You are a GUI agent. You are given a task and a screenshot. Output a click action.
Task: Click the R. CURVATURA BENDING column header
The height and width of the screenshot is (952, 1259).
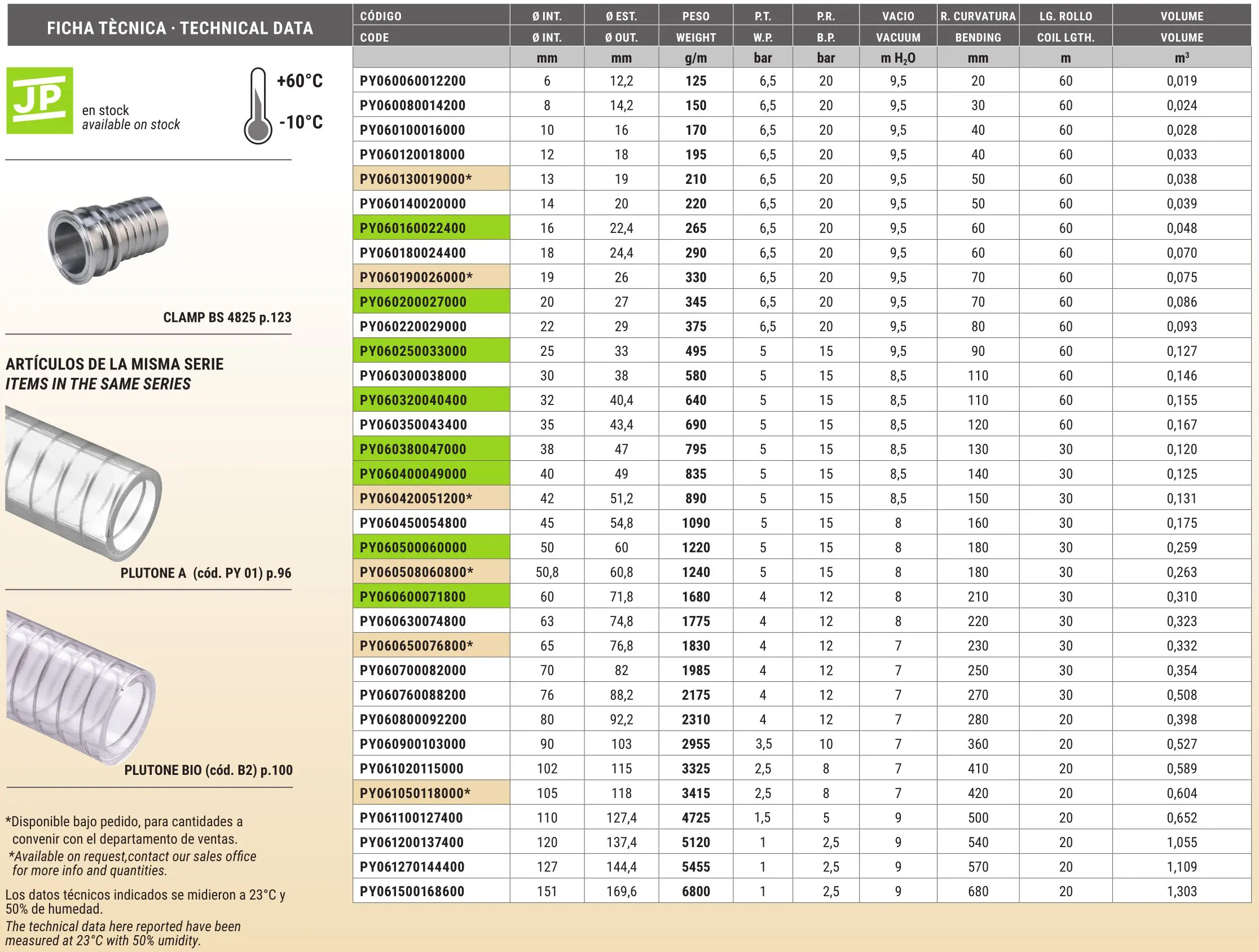[978, 26]
